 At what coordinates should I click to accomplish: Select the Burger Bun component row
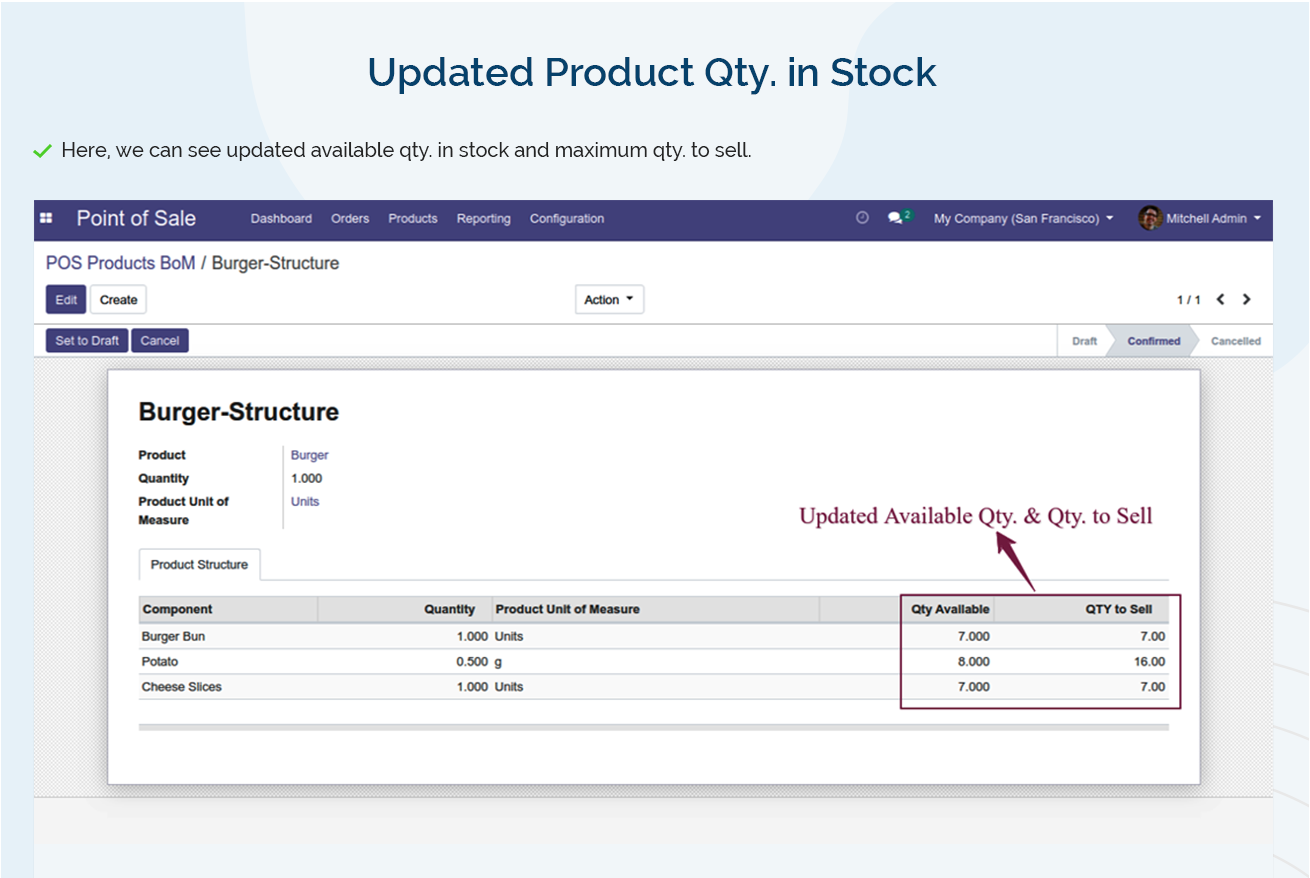point(653,637)
